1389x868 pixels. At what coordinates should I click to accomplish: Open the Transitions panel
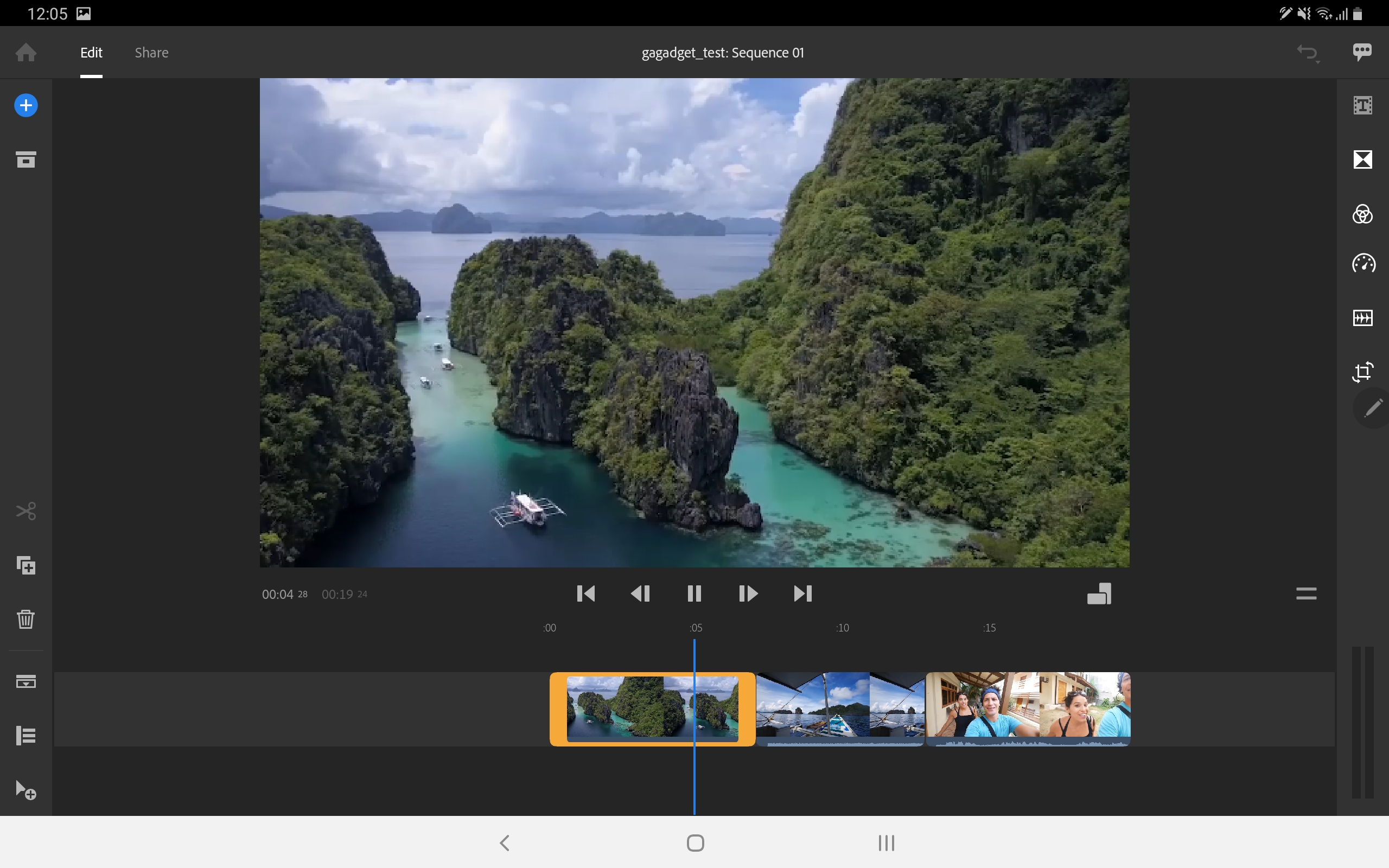(x=1362, y=159)
